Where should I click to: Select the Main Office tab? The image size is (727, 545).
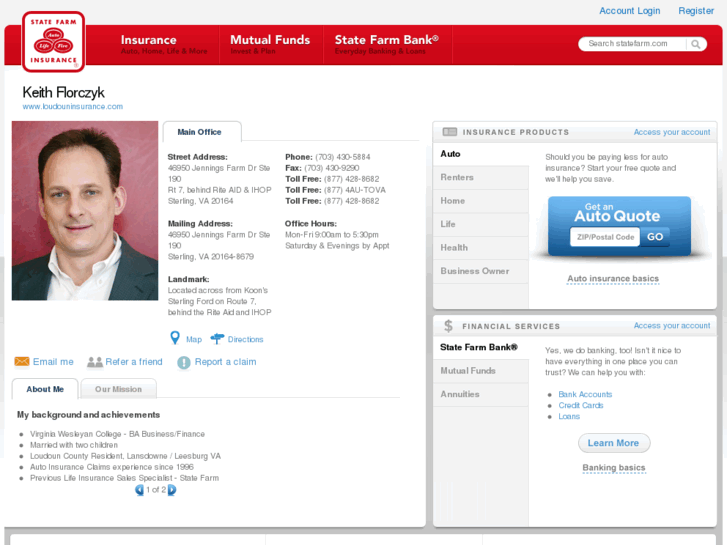tap(202, 132)
